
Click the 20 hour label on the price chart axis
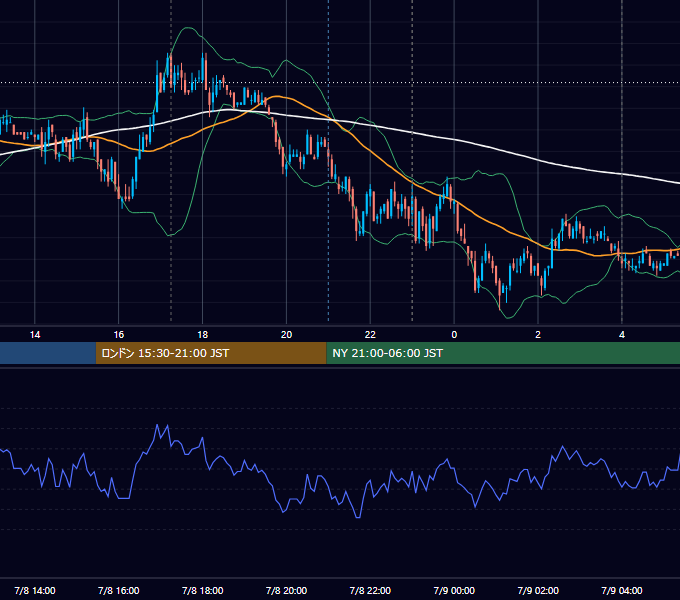click(286, 335)
